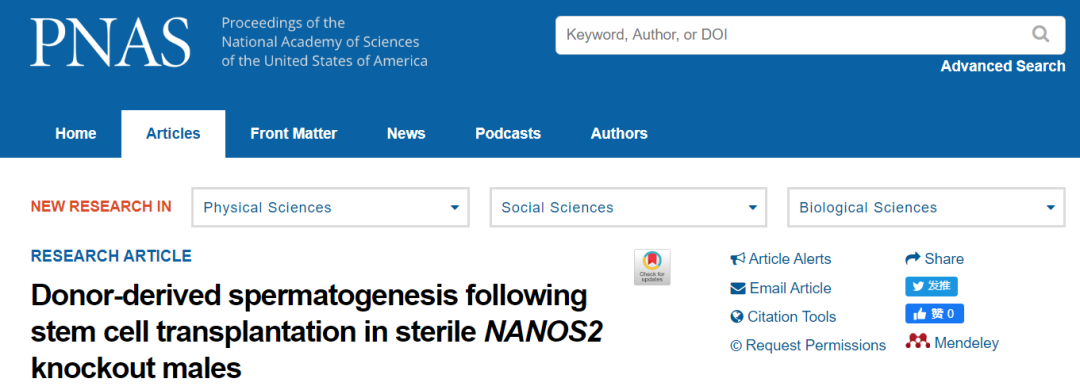
Task: Click the Check for updates badge
Action: pos(652,267)
